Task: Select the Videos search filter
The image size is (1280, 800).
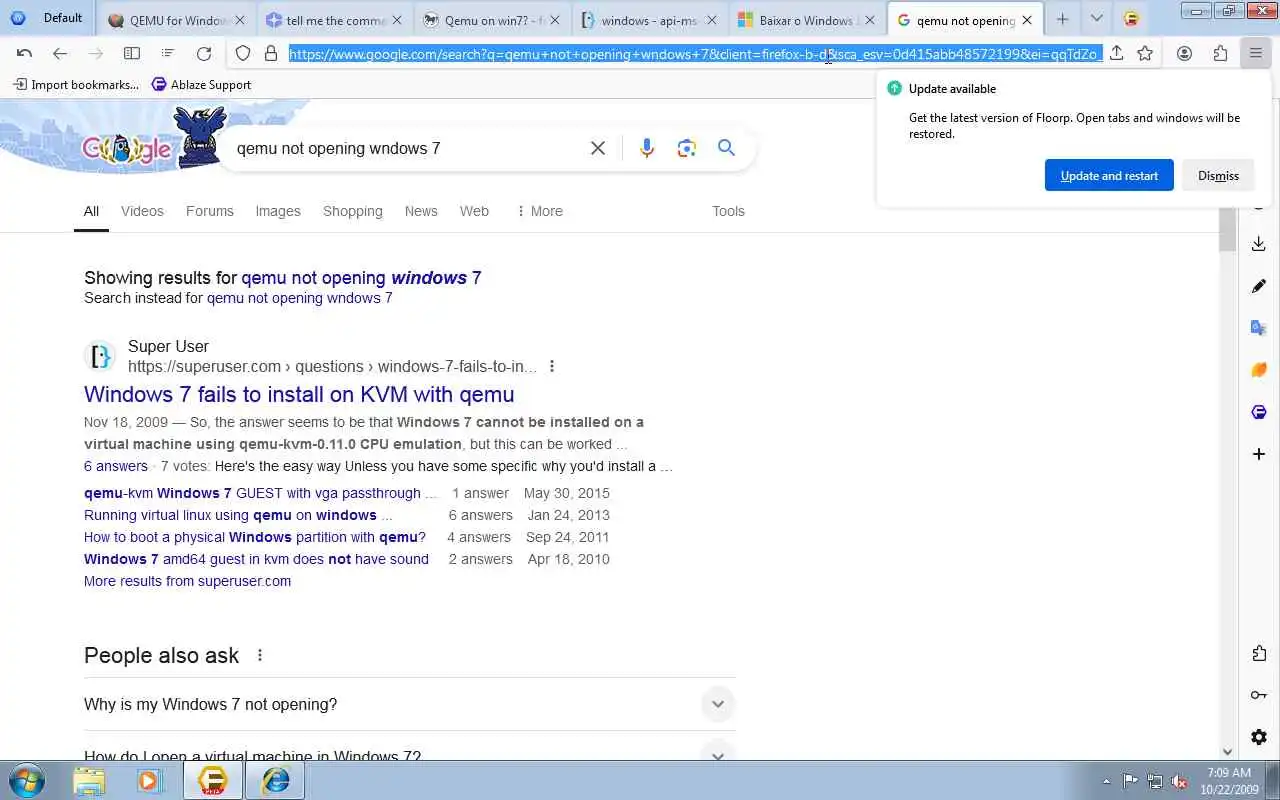Action: tap(142, 211)
